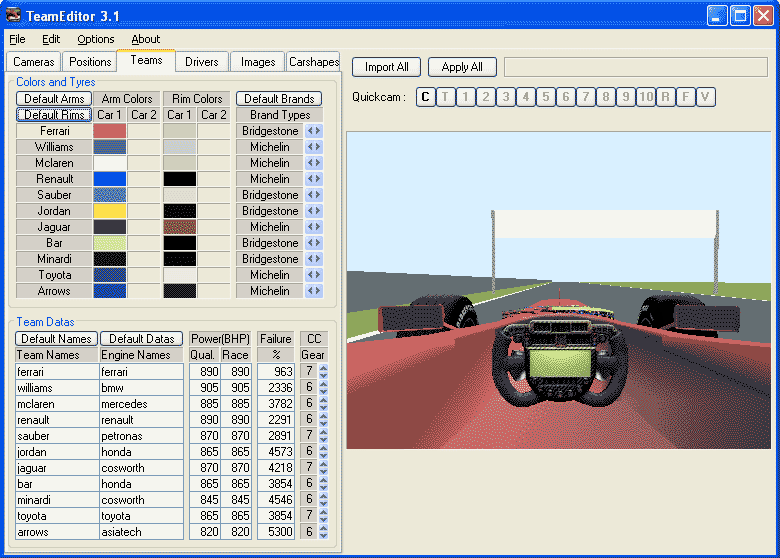Select quickcam R button
Screen dimensions: 780x558
click(666, 97)
